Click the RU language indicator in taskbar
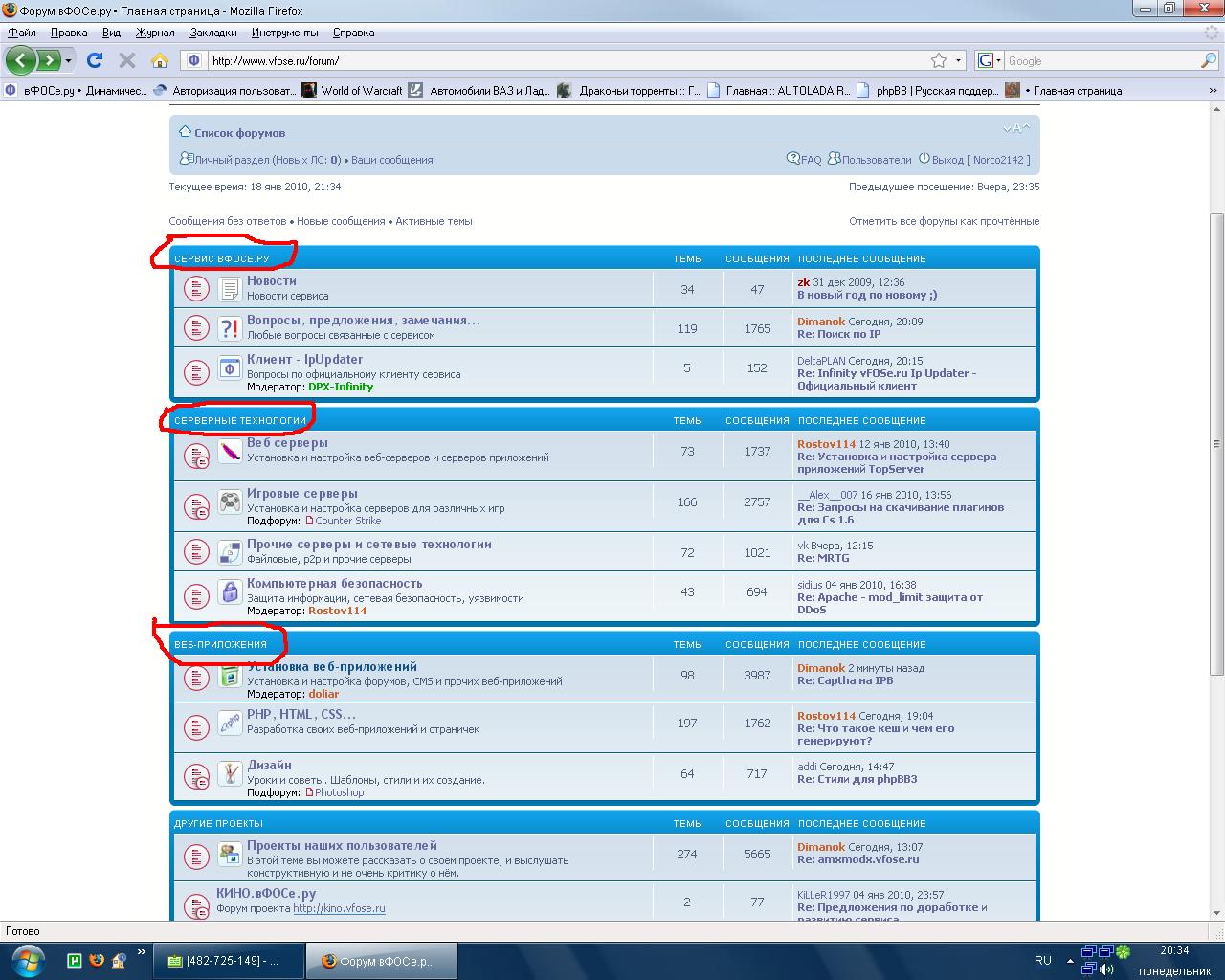 tap(1042, 960)
